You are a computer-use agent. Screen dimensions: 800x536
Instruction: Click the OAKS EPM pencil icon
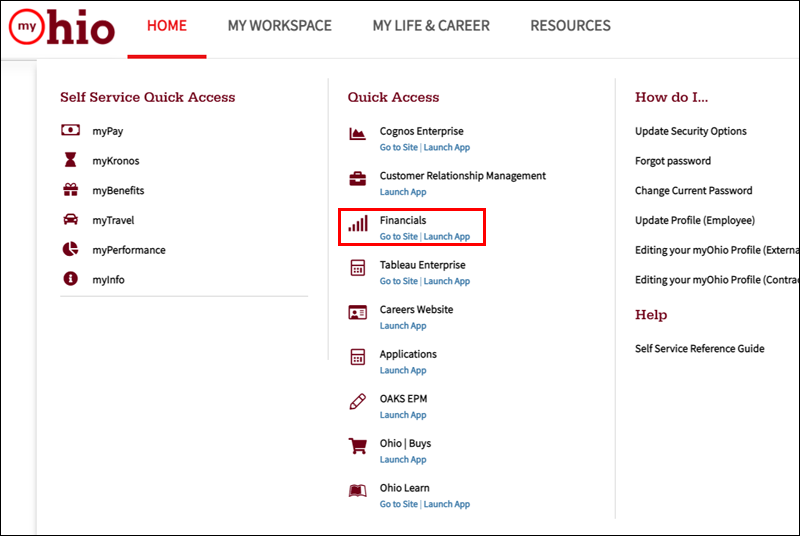click(x=357, y=401)
